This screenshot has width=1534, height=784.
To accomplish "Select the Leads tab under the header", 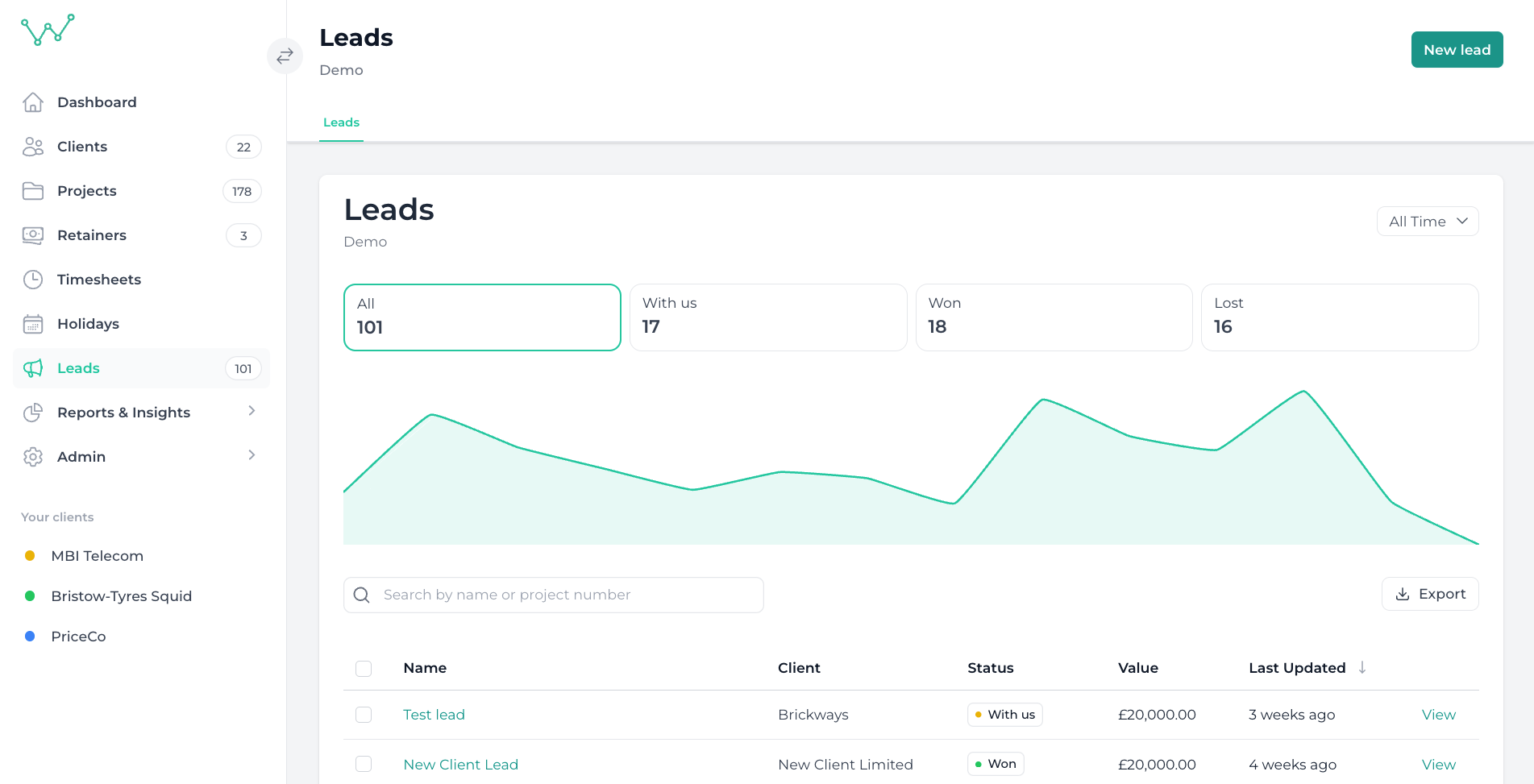I will 341,122.
